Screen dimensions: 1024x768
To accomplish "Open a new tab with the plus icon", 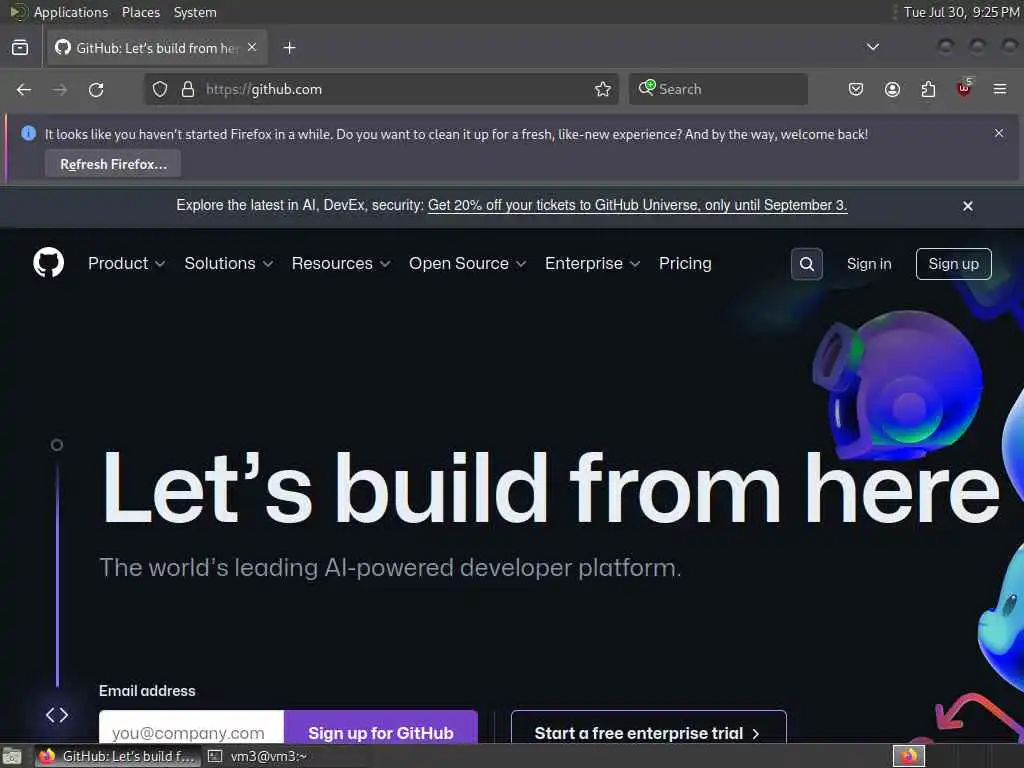I will click(x=289, y=48).
